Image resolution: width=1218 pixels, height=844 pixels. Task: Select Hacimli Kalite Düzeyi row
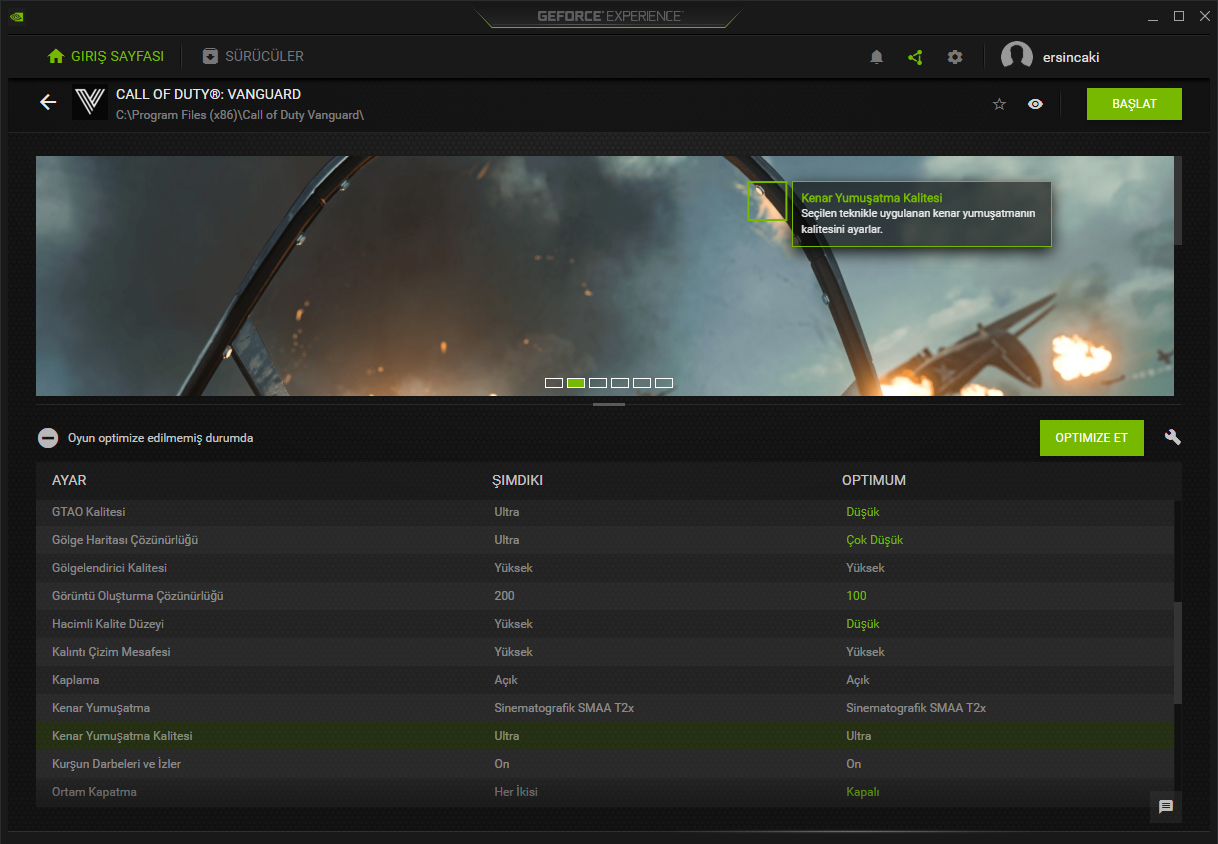pos(605,624)
